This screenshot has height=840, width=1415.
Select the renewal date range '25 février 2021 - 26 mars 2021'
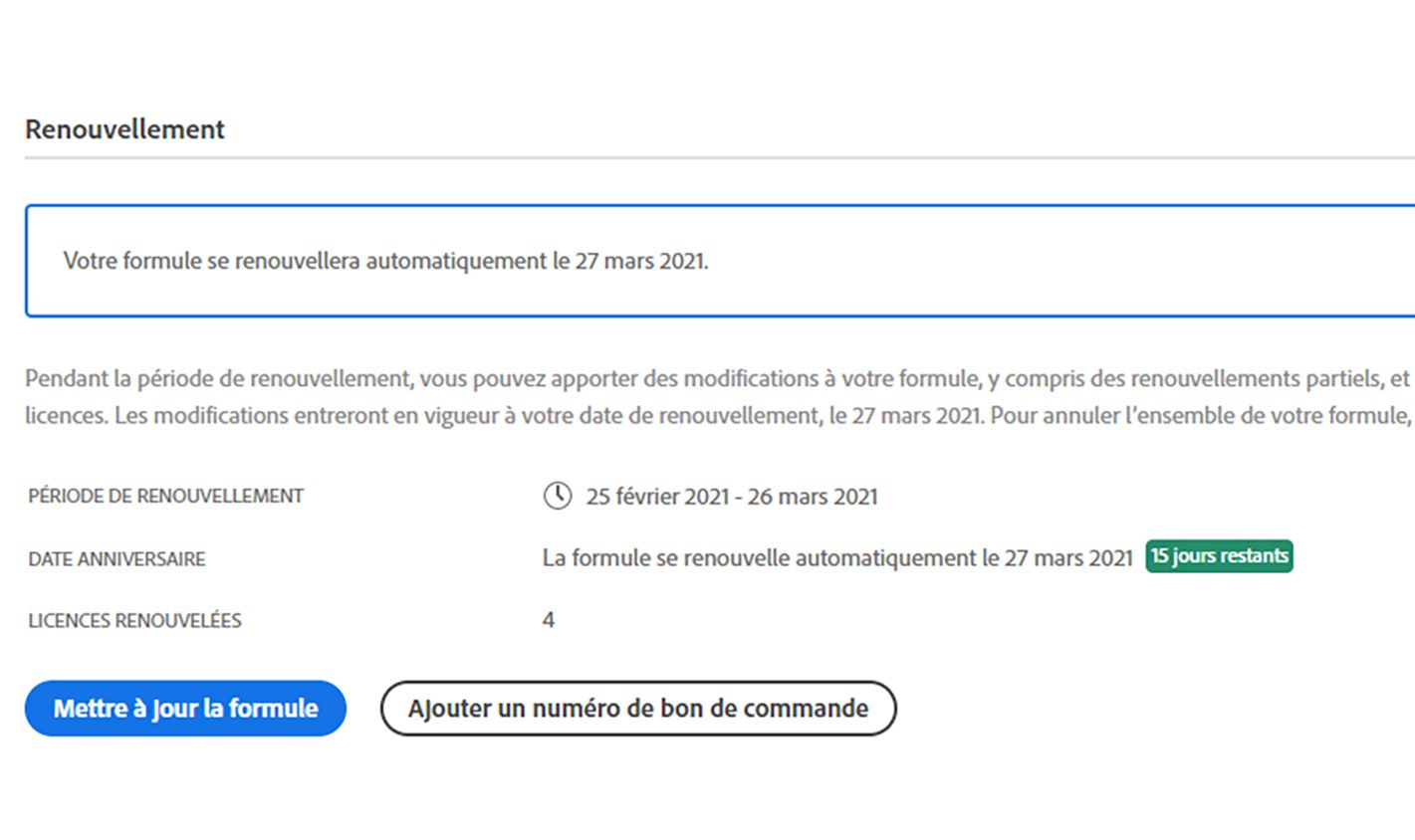click(x=733, y=496)
